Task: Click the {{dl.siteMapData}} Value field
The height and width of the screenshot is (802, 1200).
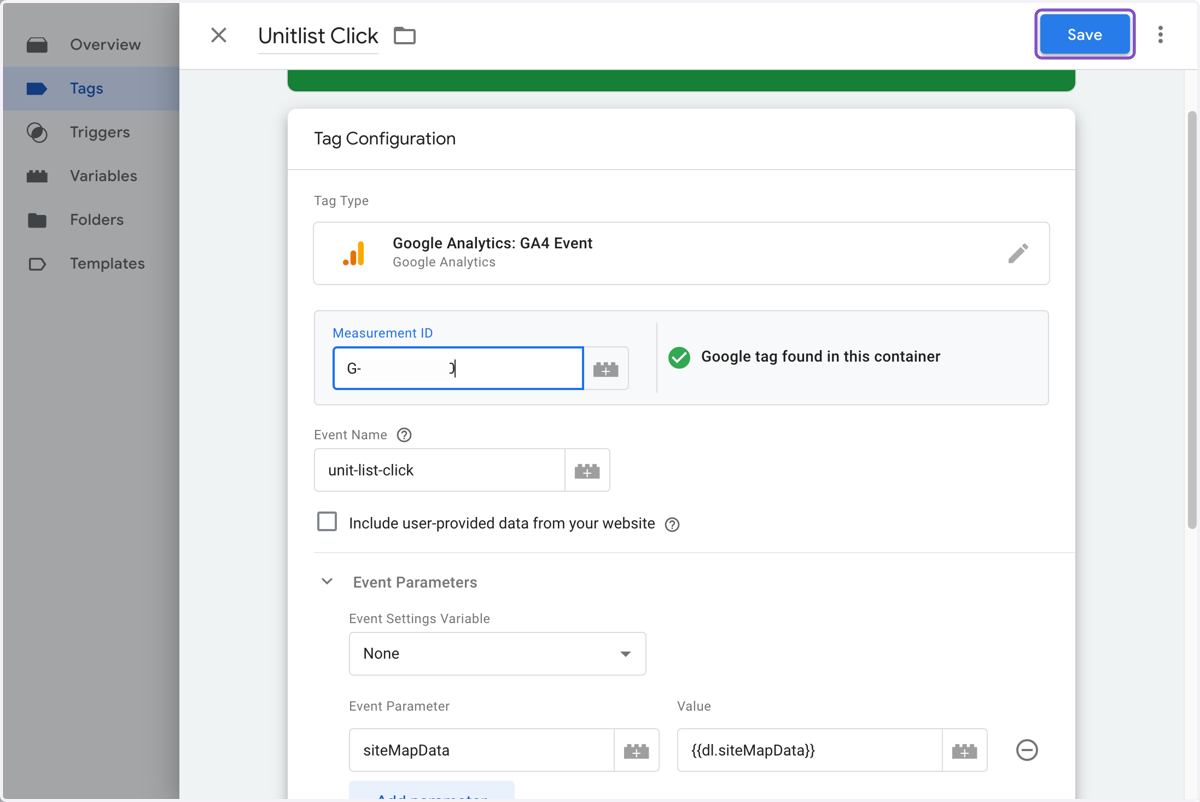Action: click(809, 750)
